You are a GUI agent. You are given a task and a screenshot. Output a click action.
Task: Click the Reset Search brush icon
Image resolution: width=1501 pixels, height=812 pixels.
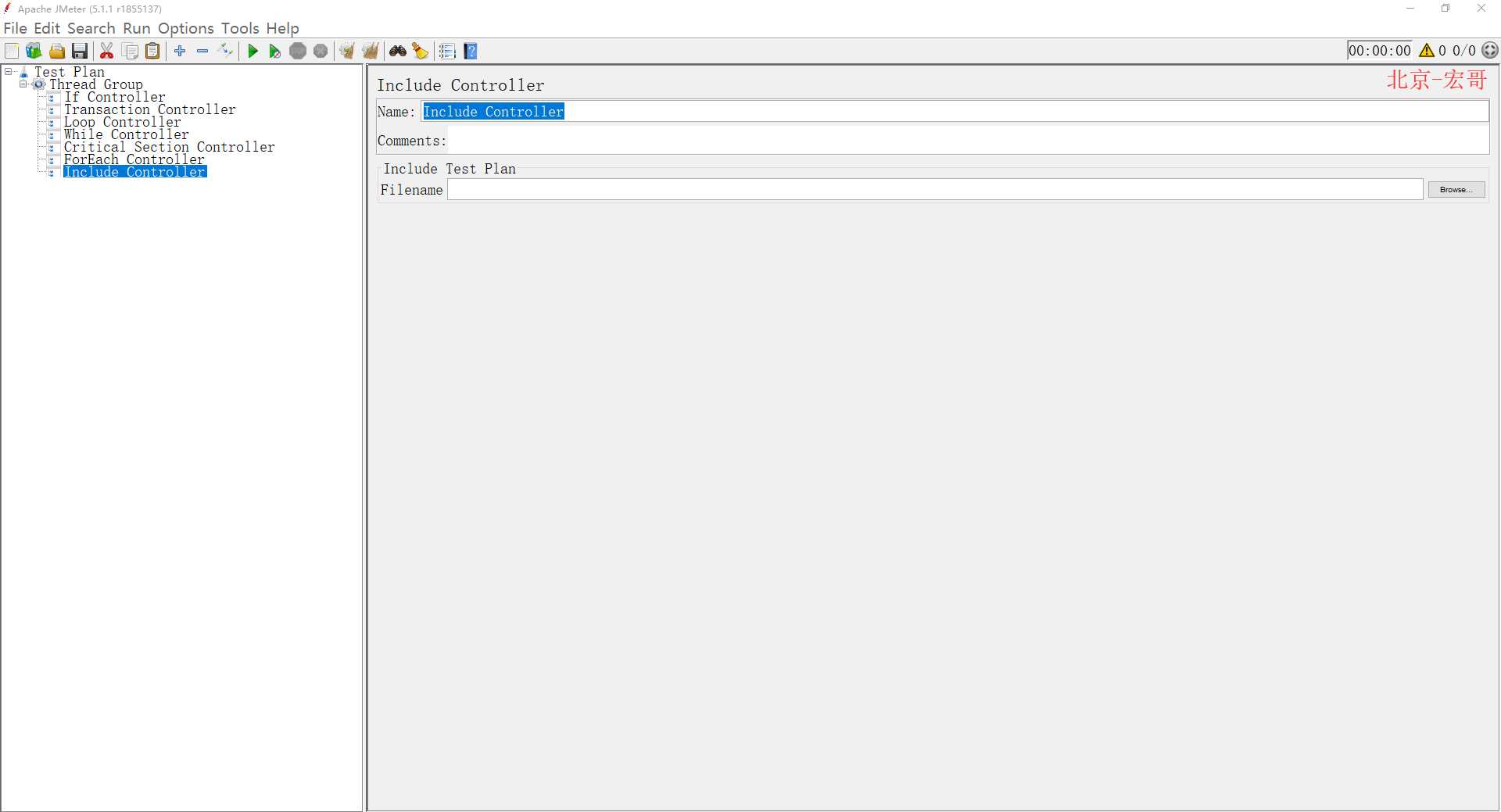click(x=421, y=52)
